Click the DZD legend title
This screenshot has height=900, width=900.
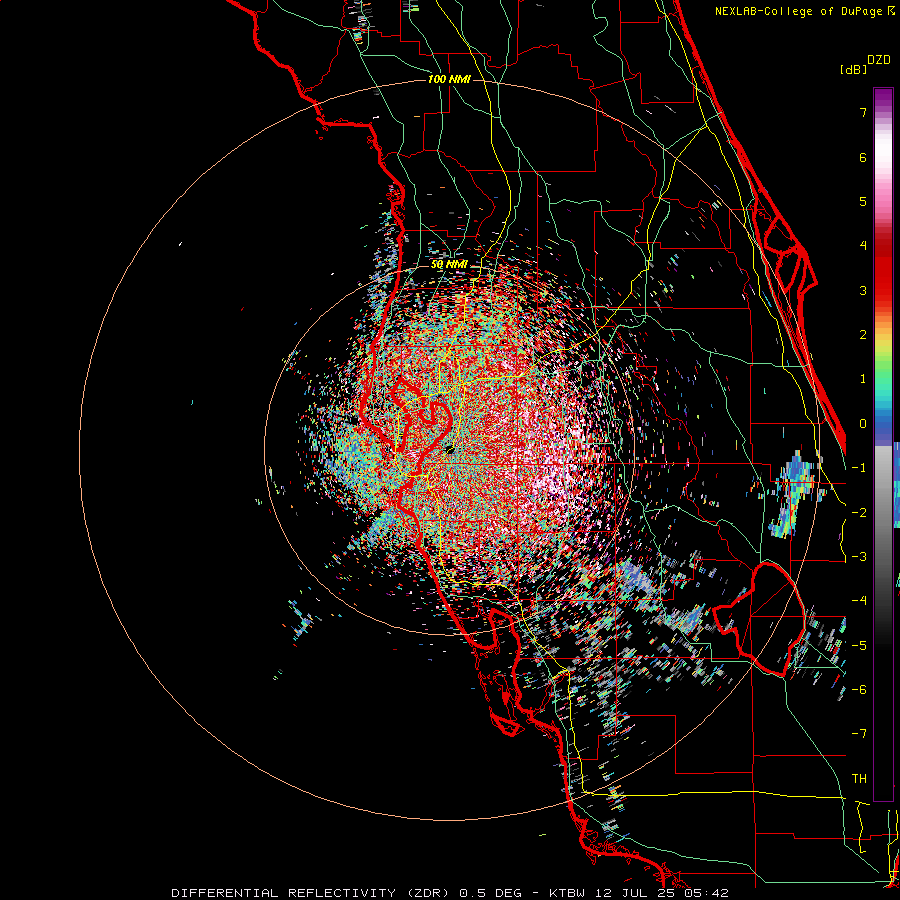pos(879,60)
